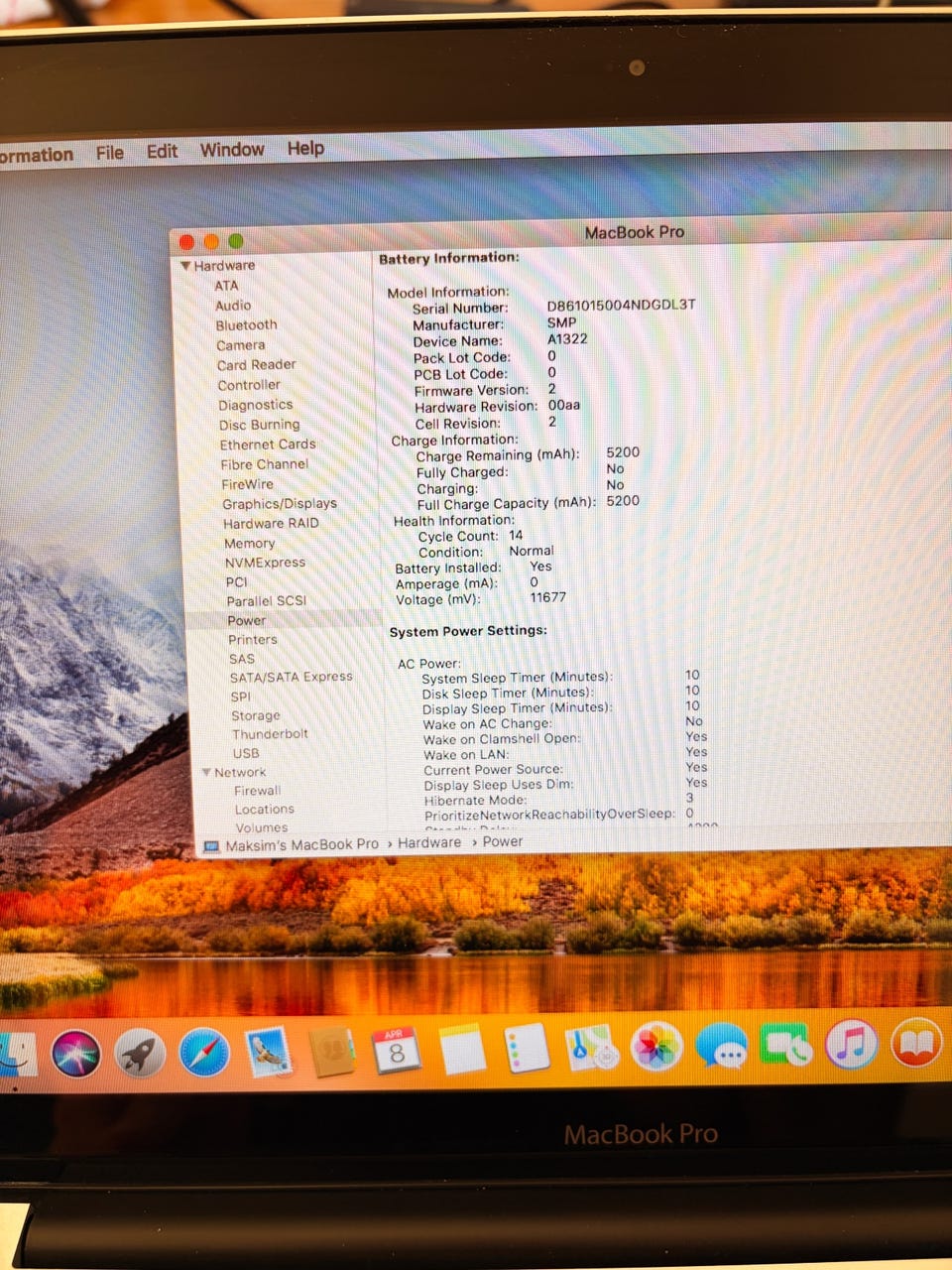Collapse the Hardware section triangle
952x1270 pixels.
pos(185,266)
